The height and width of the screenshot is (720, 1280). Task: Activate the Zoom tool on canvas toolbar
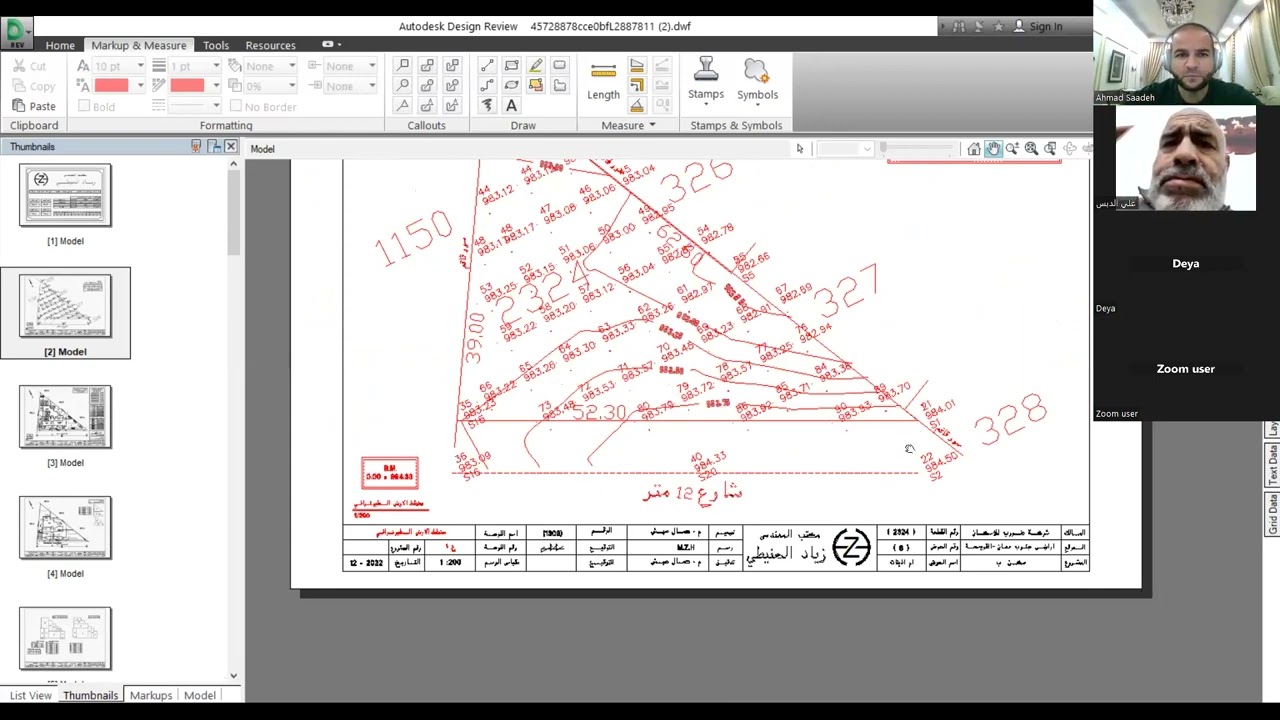1012,149
